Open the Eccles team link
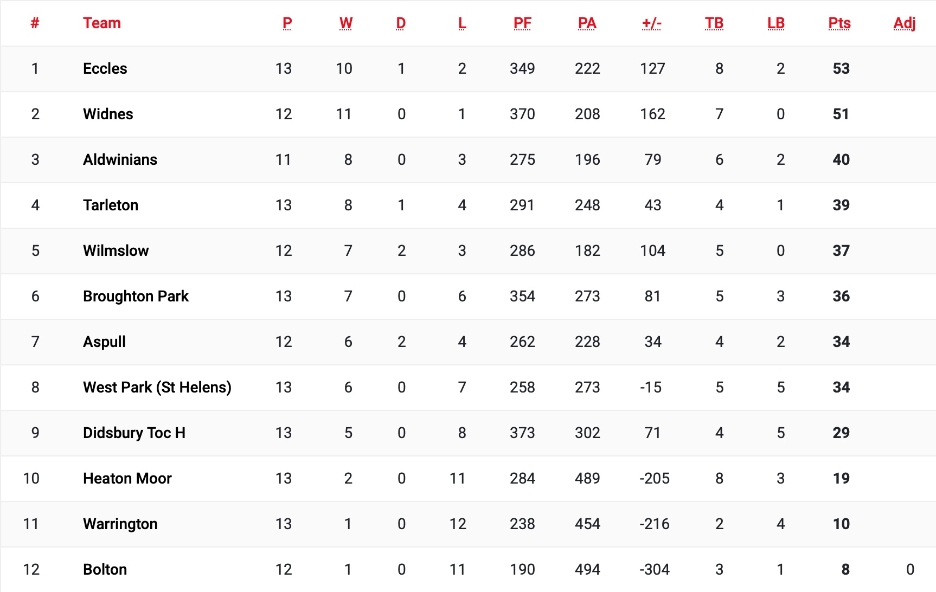 [105, 69]
